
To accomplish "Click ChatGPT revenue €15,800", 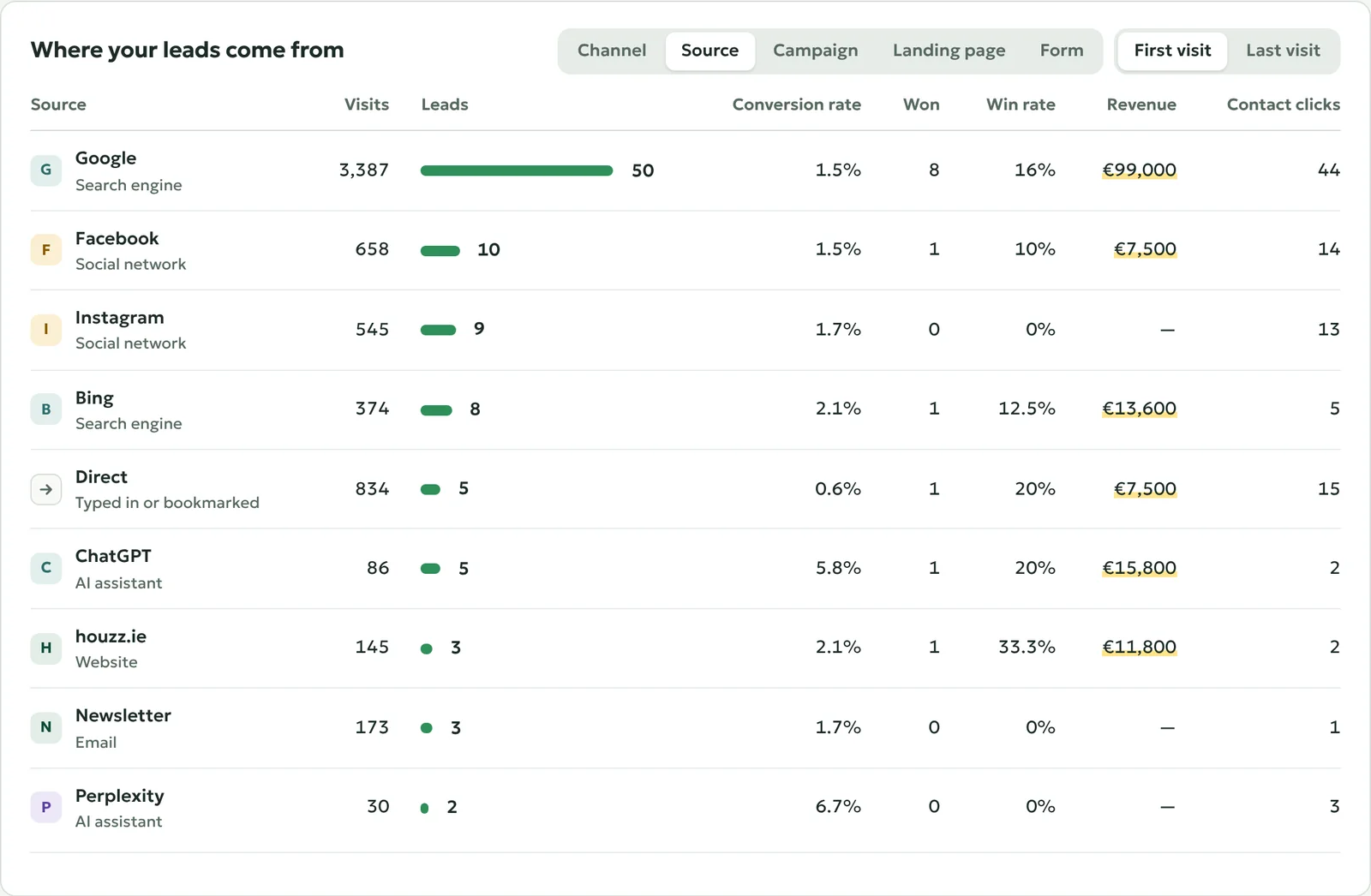I will [x=1139, y=568].
